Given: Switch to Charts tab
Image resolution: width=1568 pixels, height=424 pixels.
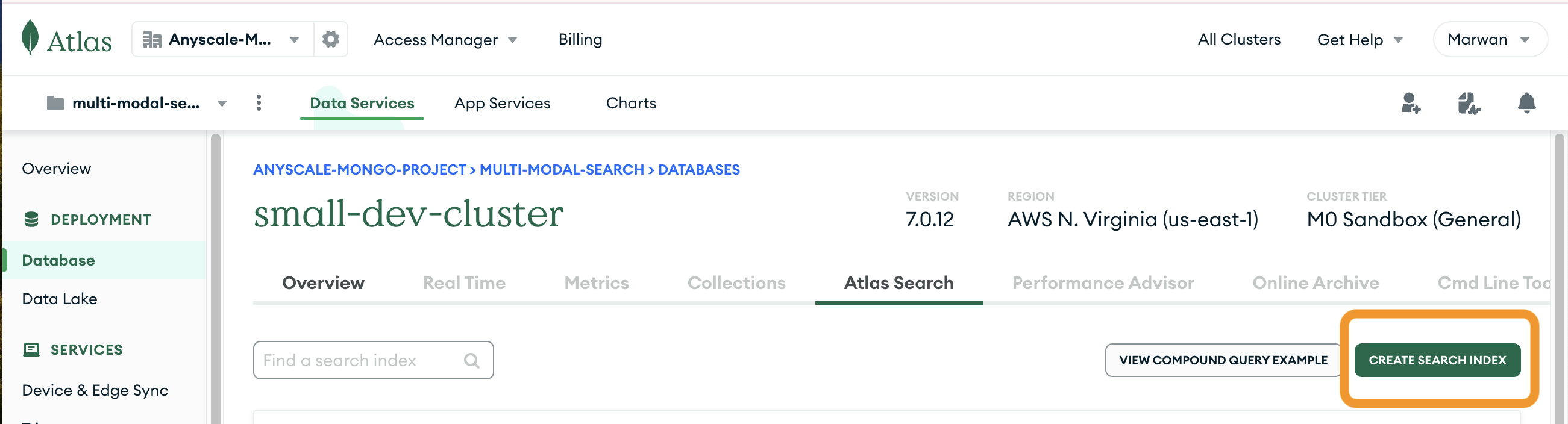Looking at the screenshot, I should [x=630, y=103].
